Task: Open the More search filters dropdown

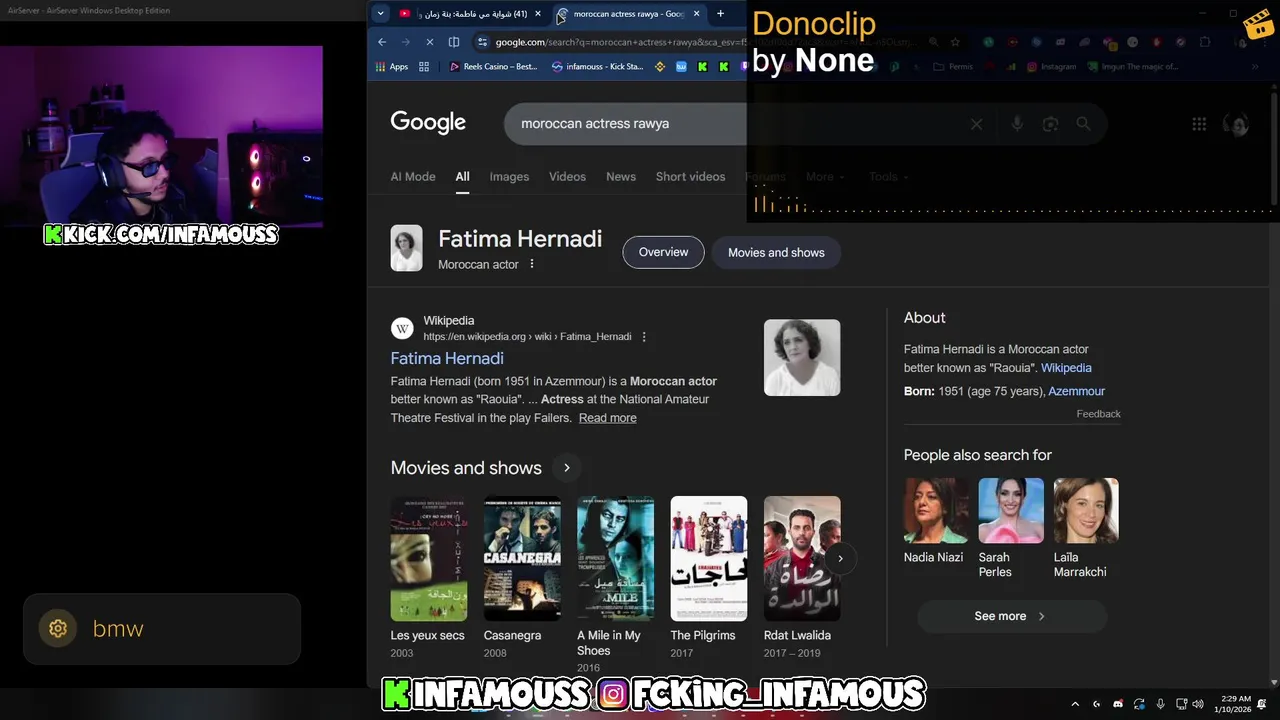Action: [x=825, y=177]
